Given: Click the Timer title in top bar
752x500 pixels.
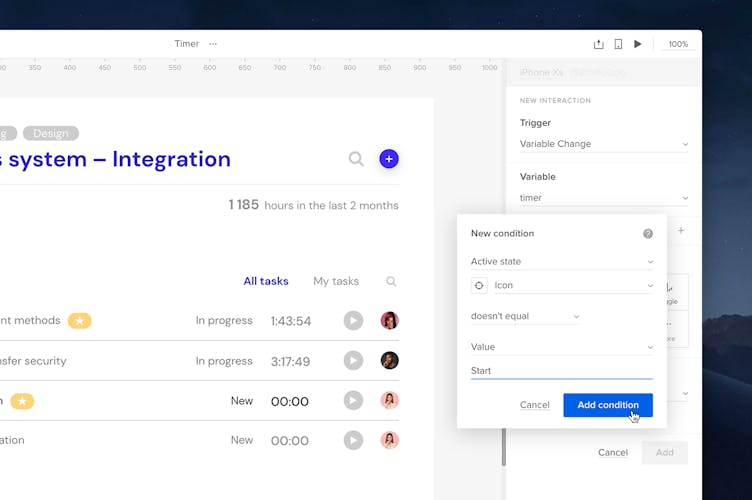Looking at the screenshot, I should click(187, 44).
